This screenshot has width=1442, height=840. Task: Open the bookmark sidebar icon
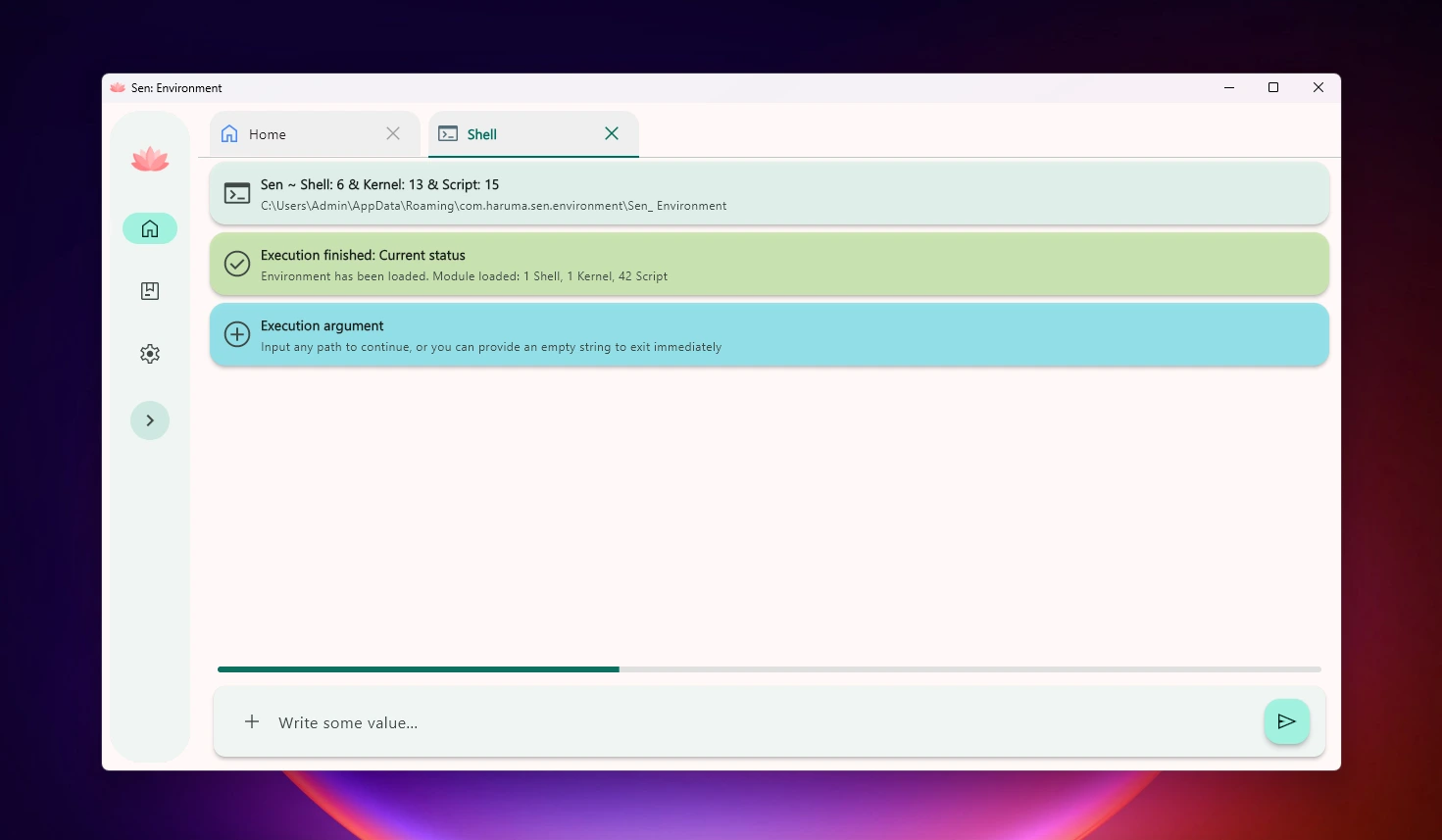pos(150,291)
